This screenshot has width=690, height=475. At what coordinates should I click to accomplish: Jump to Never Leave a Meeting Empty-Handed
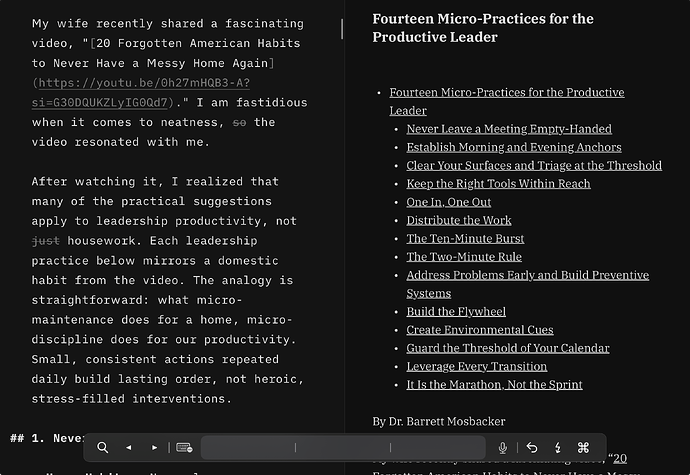click(x=508, y=129)
